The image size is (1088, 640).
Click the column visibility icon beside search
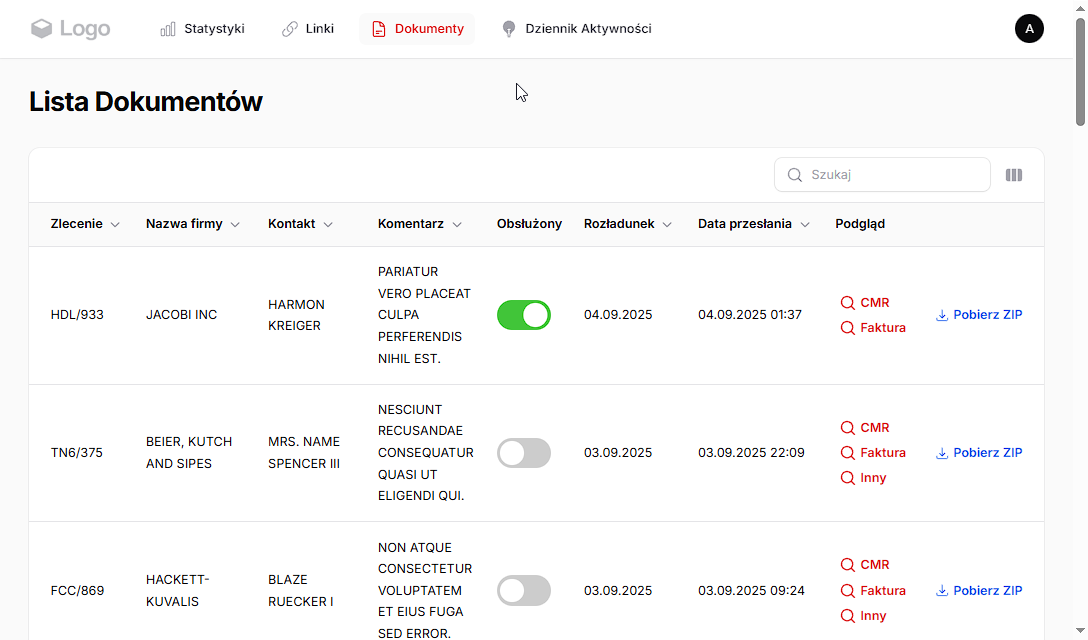coord(1014,175)
